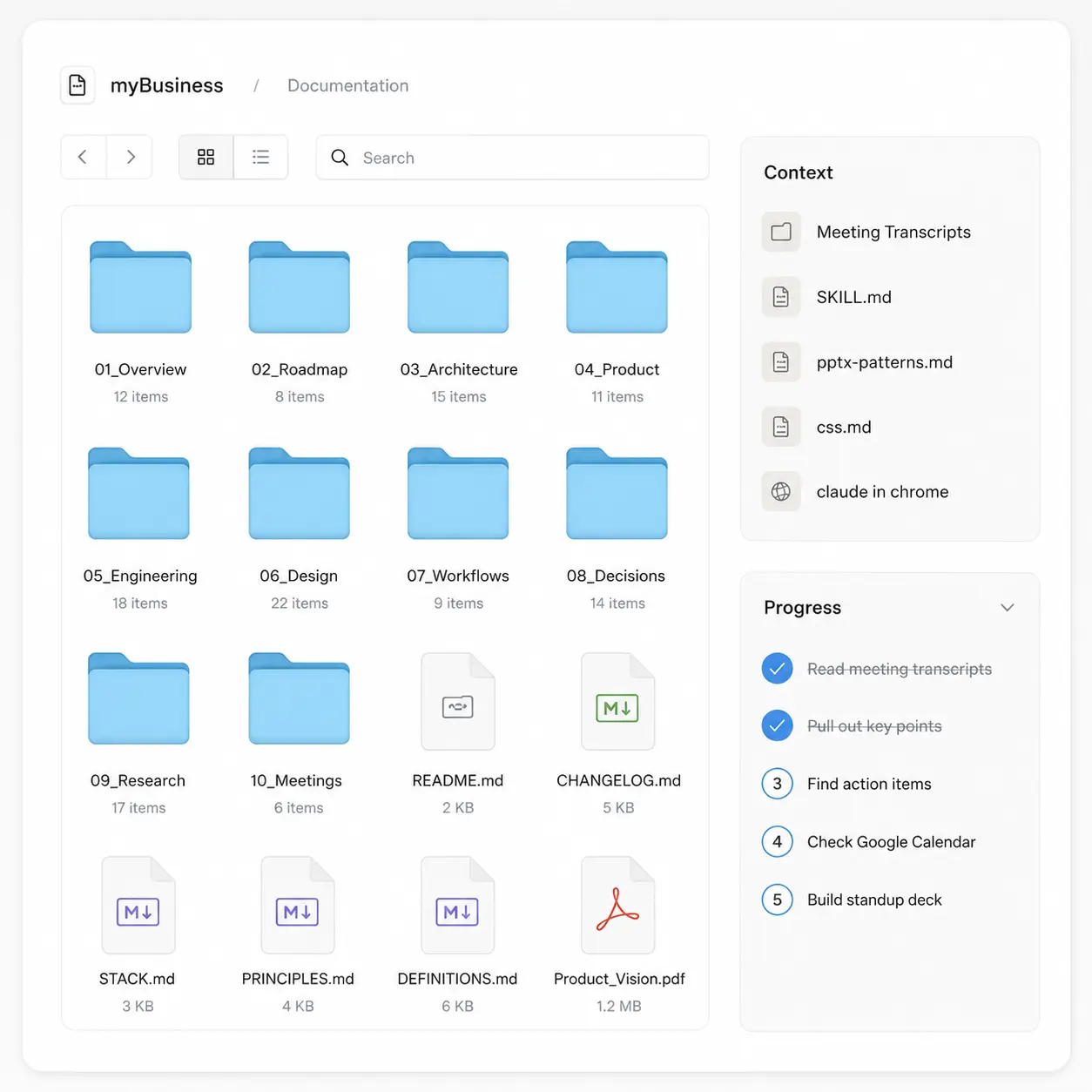Click step 4 circle for Check Google Calendar

[778, 842]
